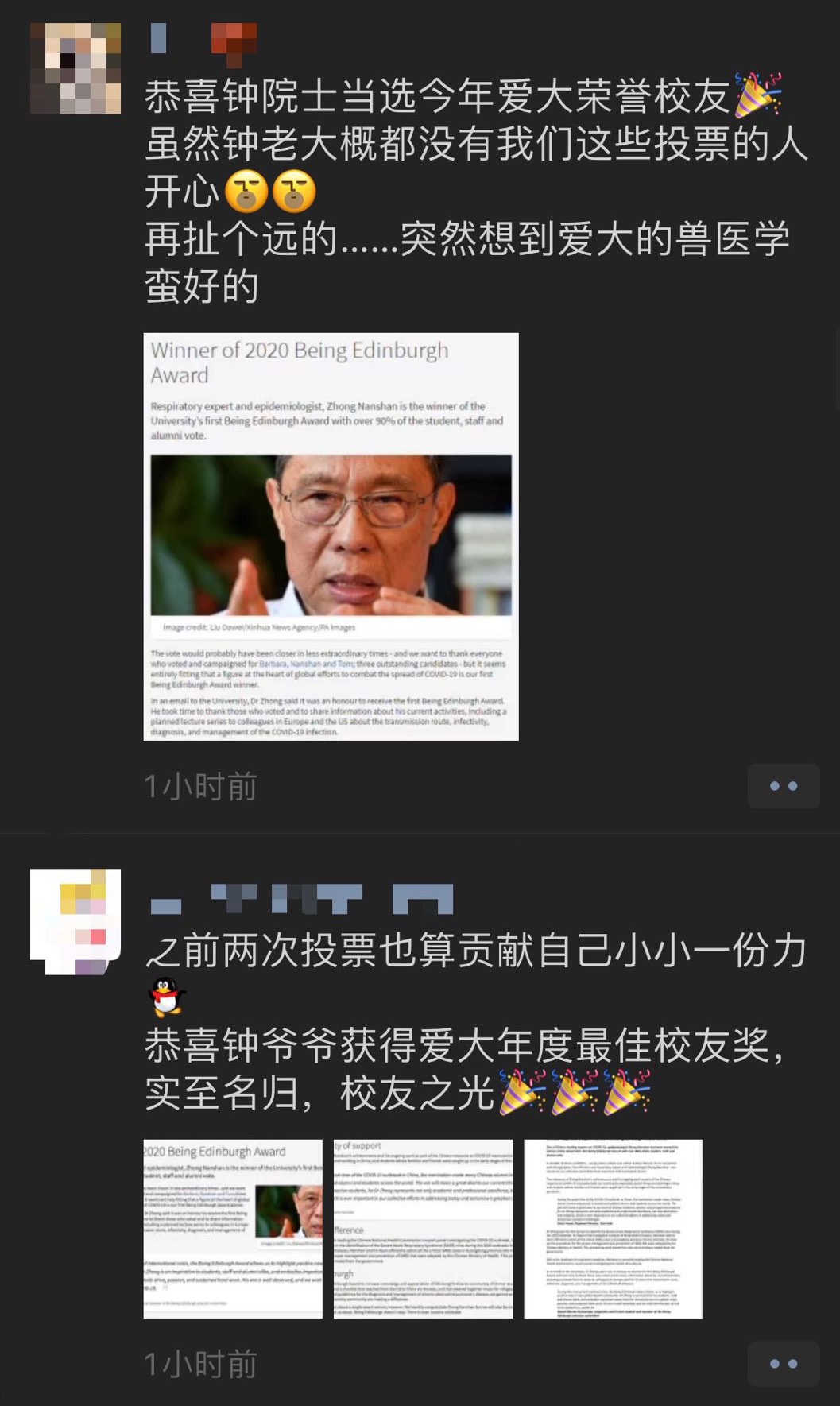Viewport: 840px width, 1406px height.
Task: Tap the first party popper after 校友之光
Action: point(522,1091)
